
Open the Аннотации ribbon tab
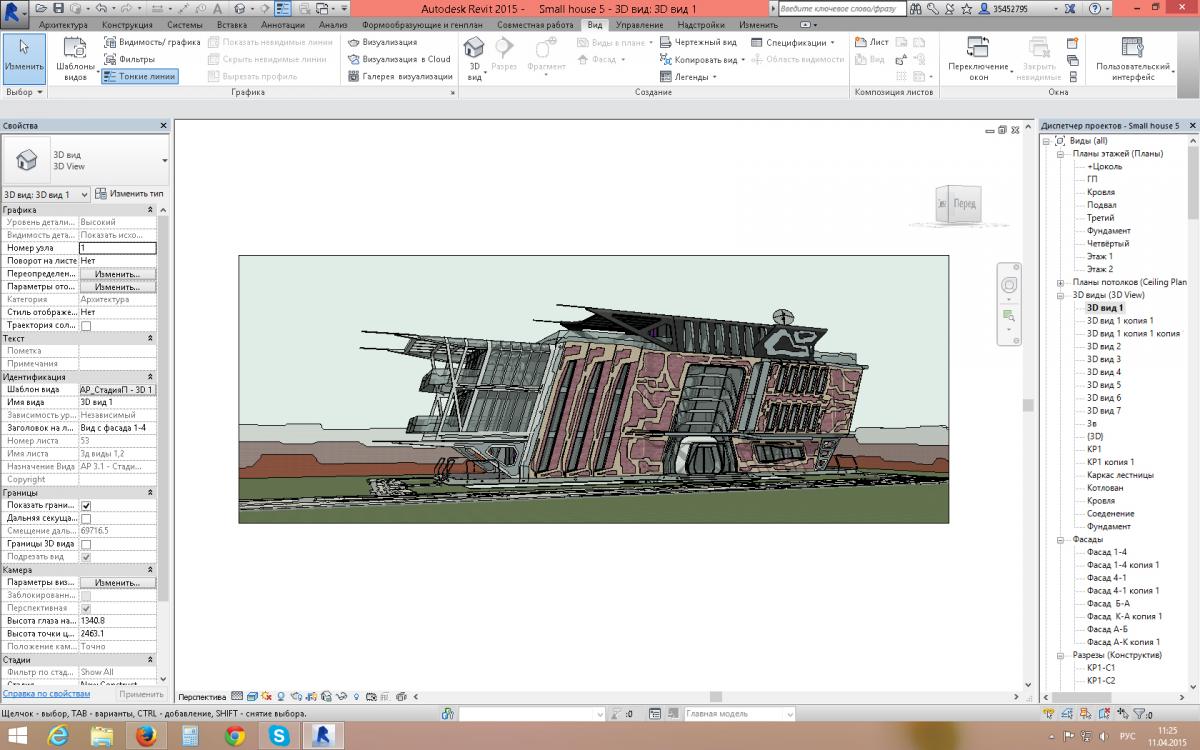coord(281,24)
